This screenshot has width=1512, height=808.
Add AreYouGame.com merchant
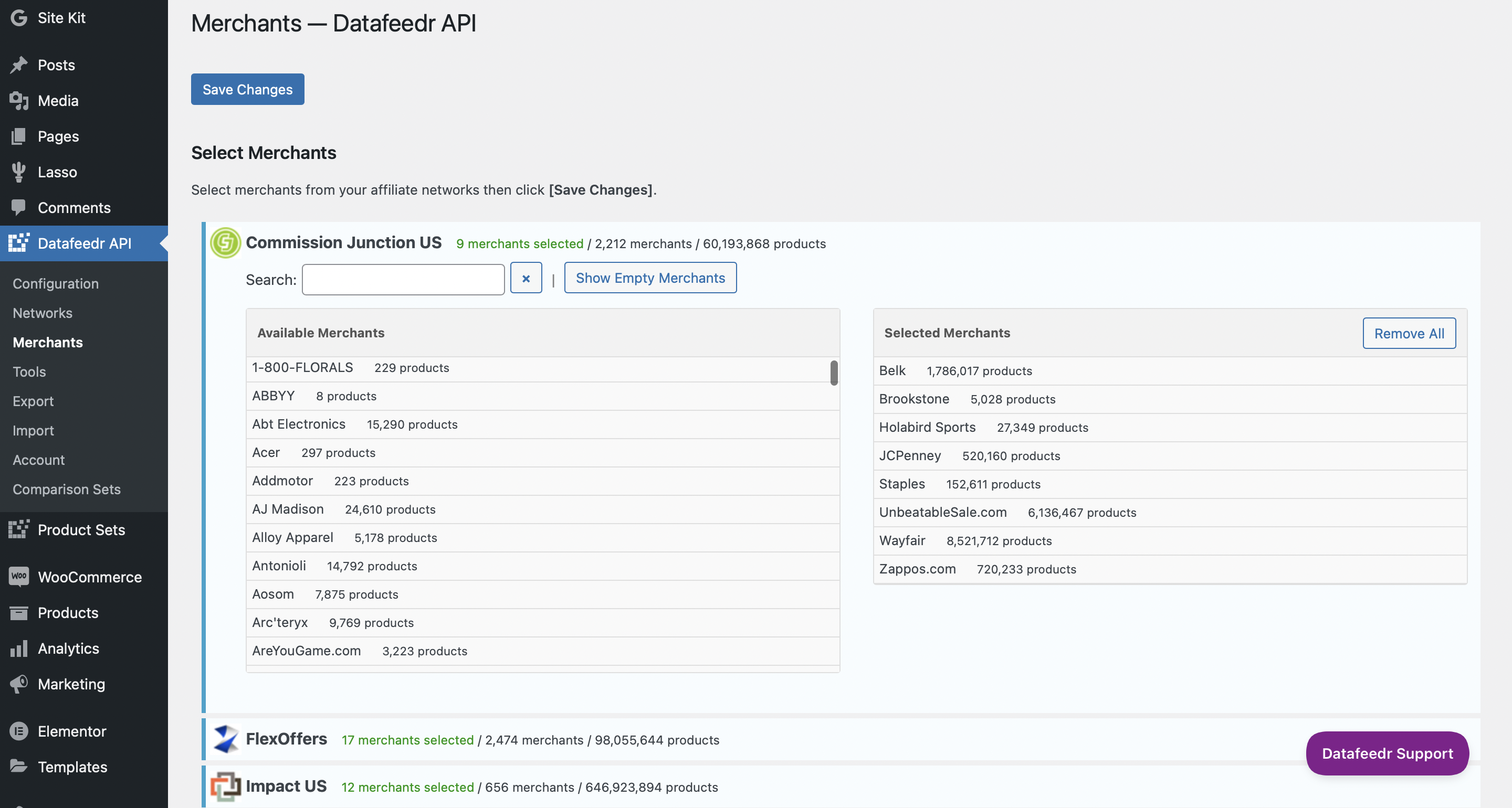[542, 651]
